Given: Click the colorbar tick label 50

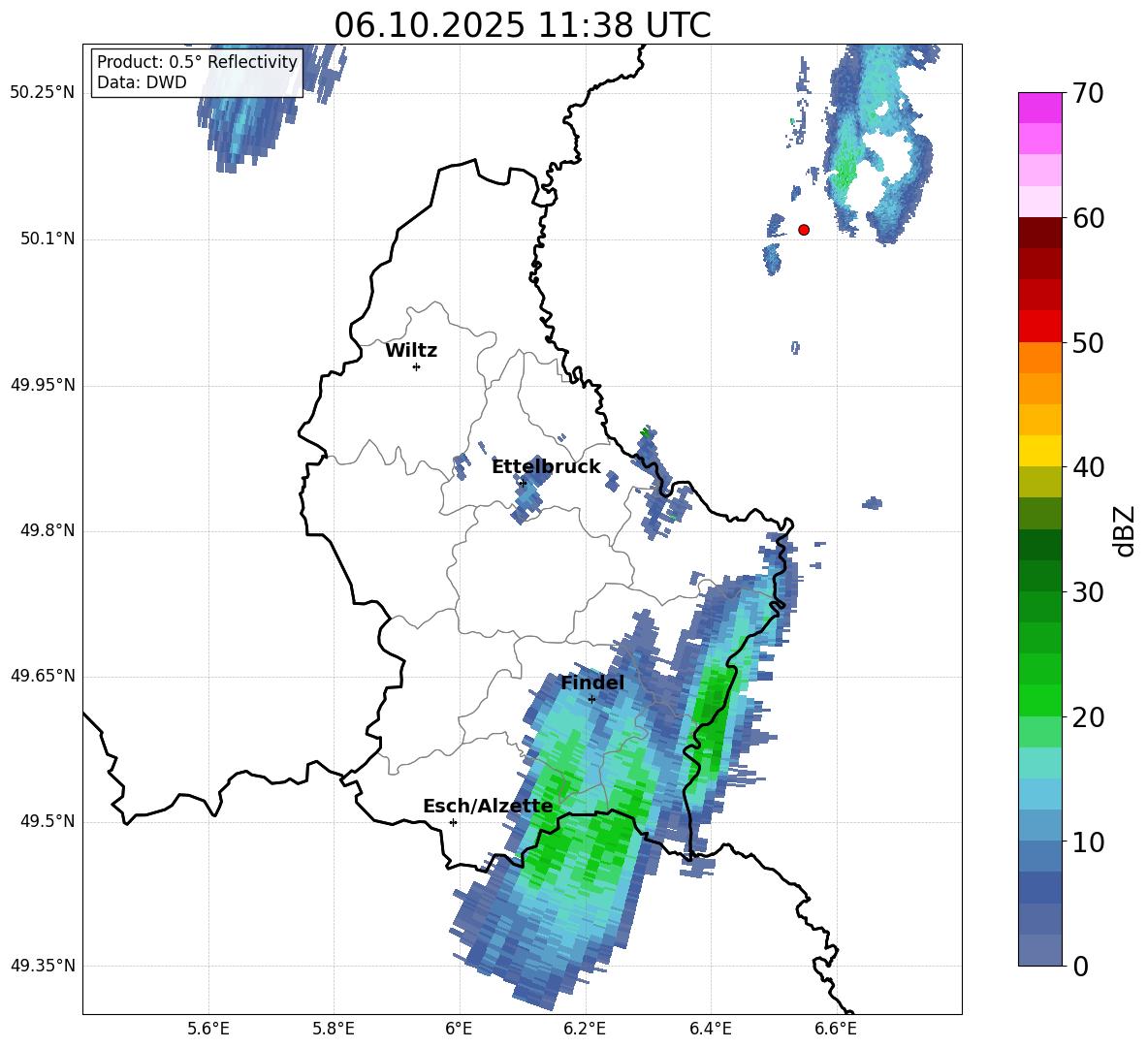Looking at the screenshot, I should tap(1088, 342).
